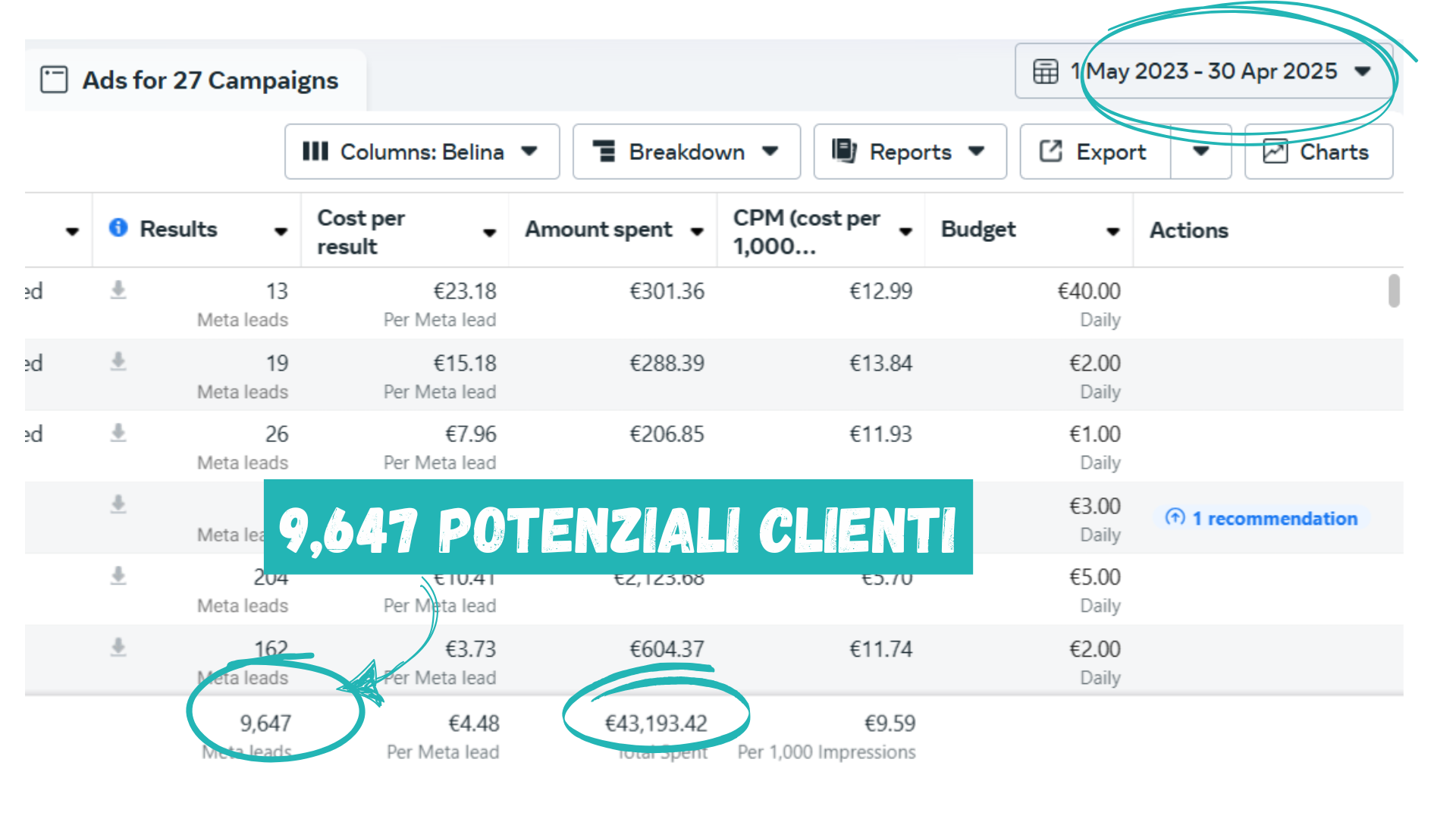
Task: Select the €11.74 CPM cell
Action: (x=880, y=649)
